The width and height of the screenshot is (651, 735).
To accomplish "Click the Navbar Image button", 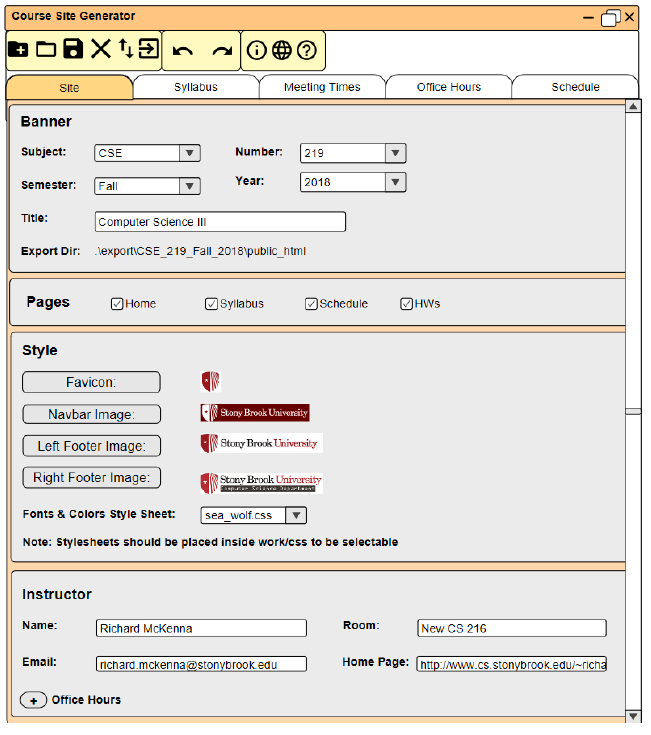I will click(91, 415).
